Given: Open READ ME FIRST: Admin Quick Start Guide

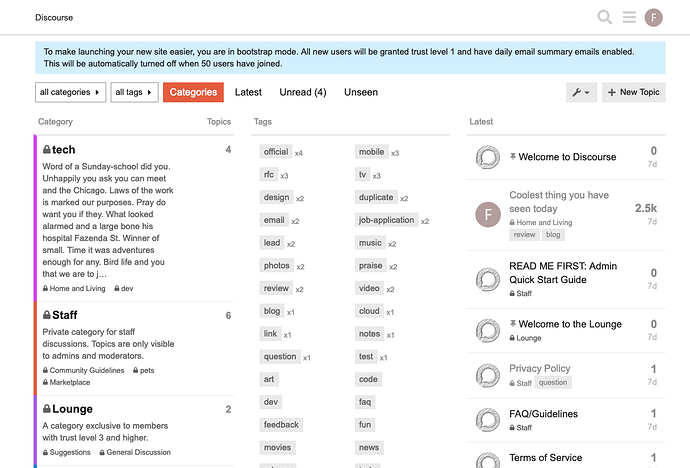Looking at the screenshot, I should (x=563, y=273).
